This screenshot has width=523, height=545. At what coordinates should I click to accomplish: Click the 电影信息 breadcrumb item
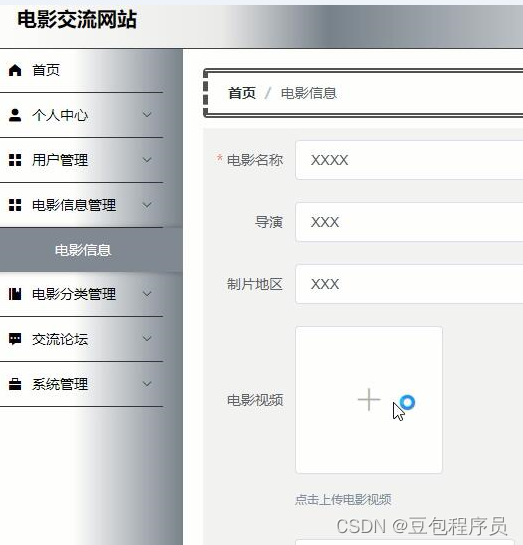click(309, 93)
